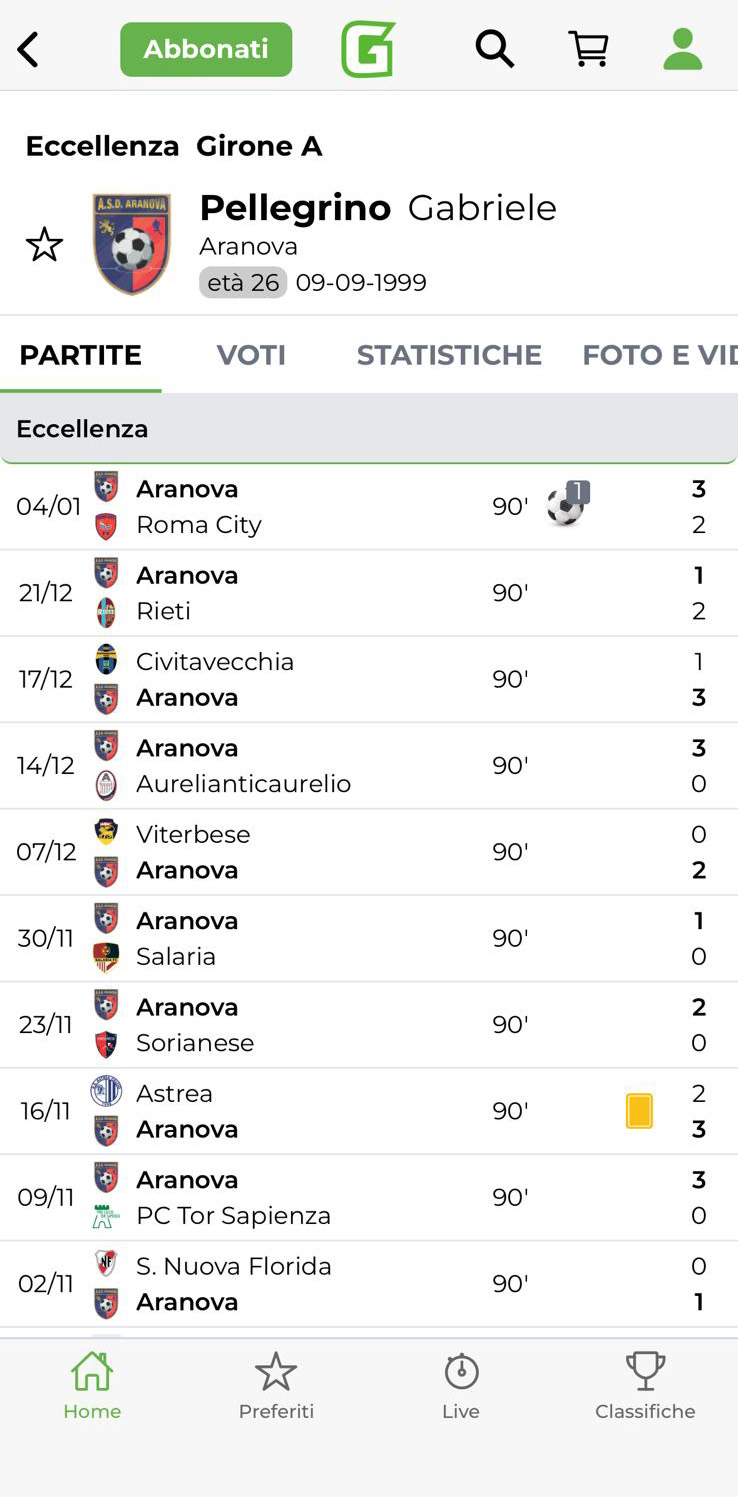Toggle favorite star for Pellegrino
This screenshot has height=1497, width=738.
(44, 245)
